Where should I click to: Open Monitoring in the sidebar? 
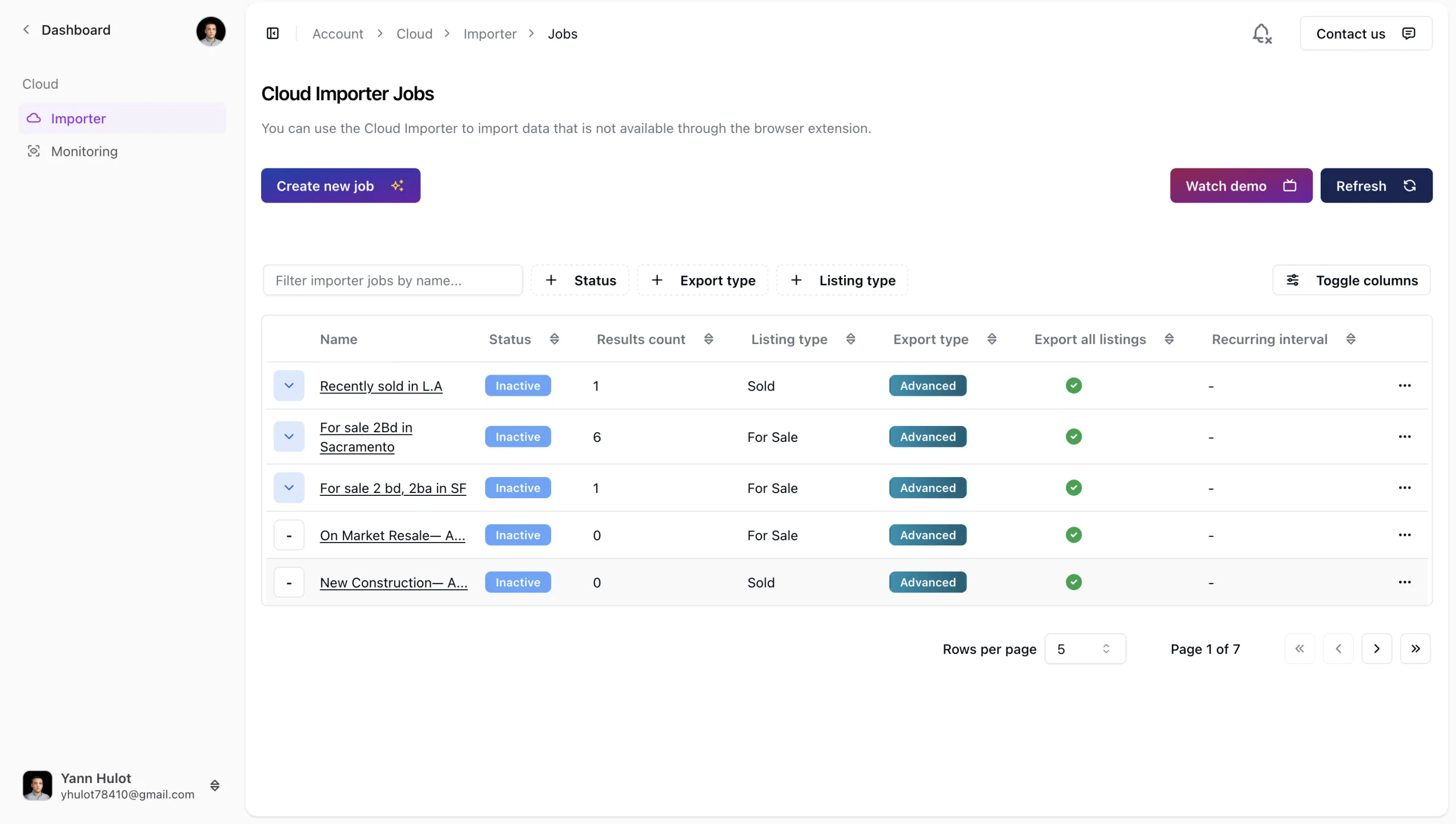84,151
